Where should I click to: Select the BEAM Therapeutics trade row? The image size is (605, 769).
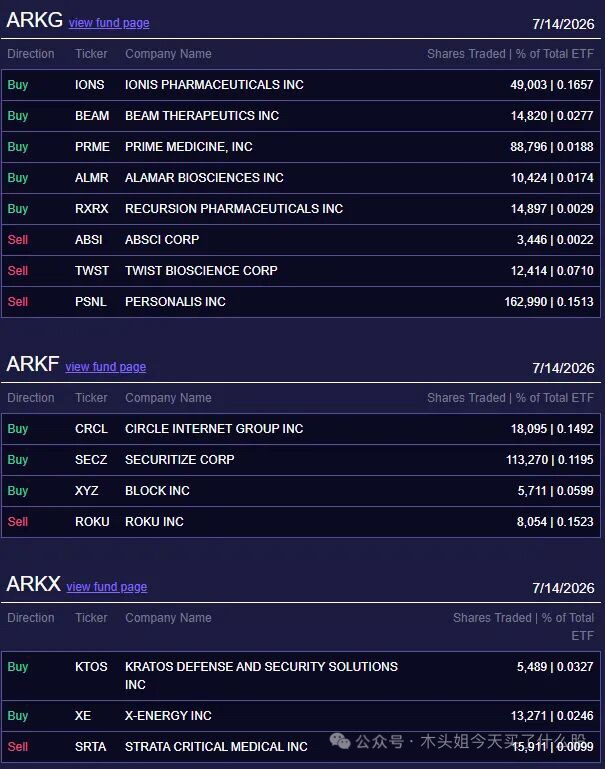pyautogui.click(x=301, y=116)
